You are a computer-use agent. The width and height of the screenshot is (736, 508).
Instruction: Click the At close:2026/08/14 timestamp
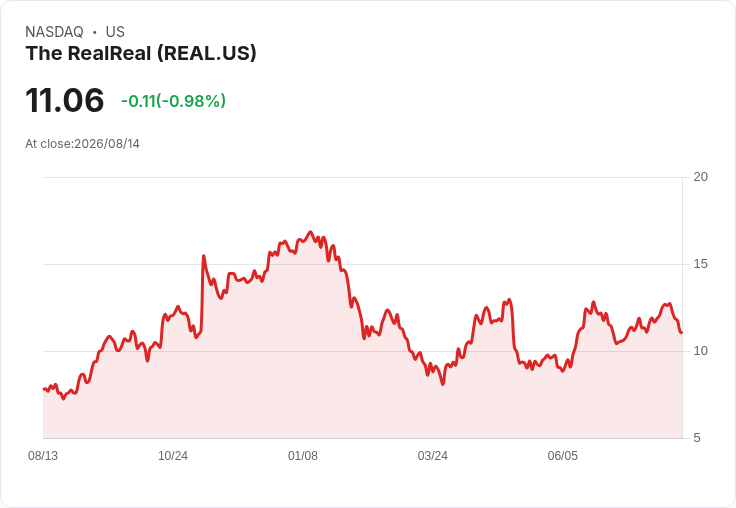[82, 144]
